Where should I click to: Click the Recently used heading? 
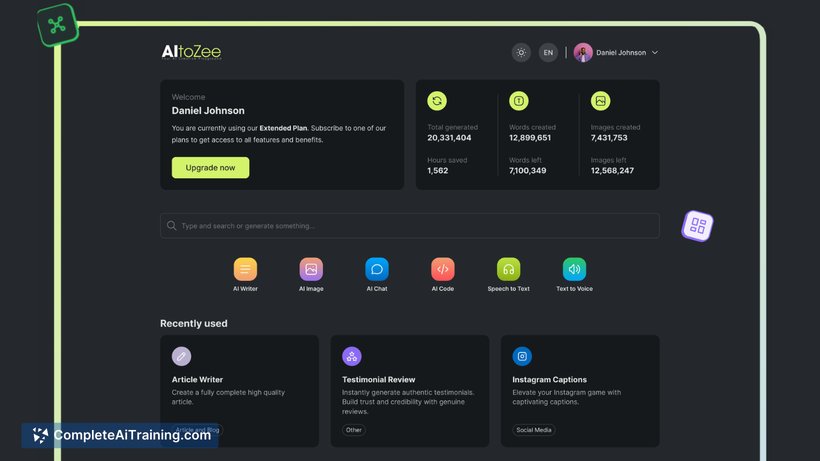coord(193,324)
